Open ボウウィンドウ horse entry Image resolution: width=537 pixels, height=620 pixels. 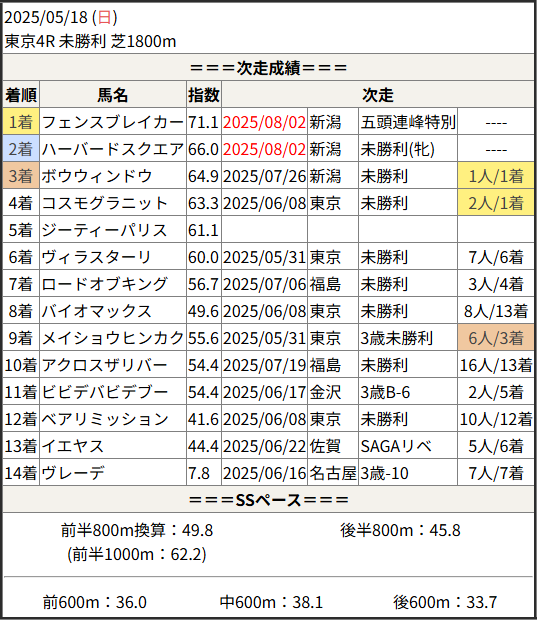pyautogui.click(x=97, y=176)
